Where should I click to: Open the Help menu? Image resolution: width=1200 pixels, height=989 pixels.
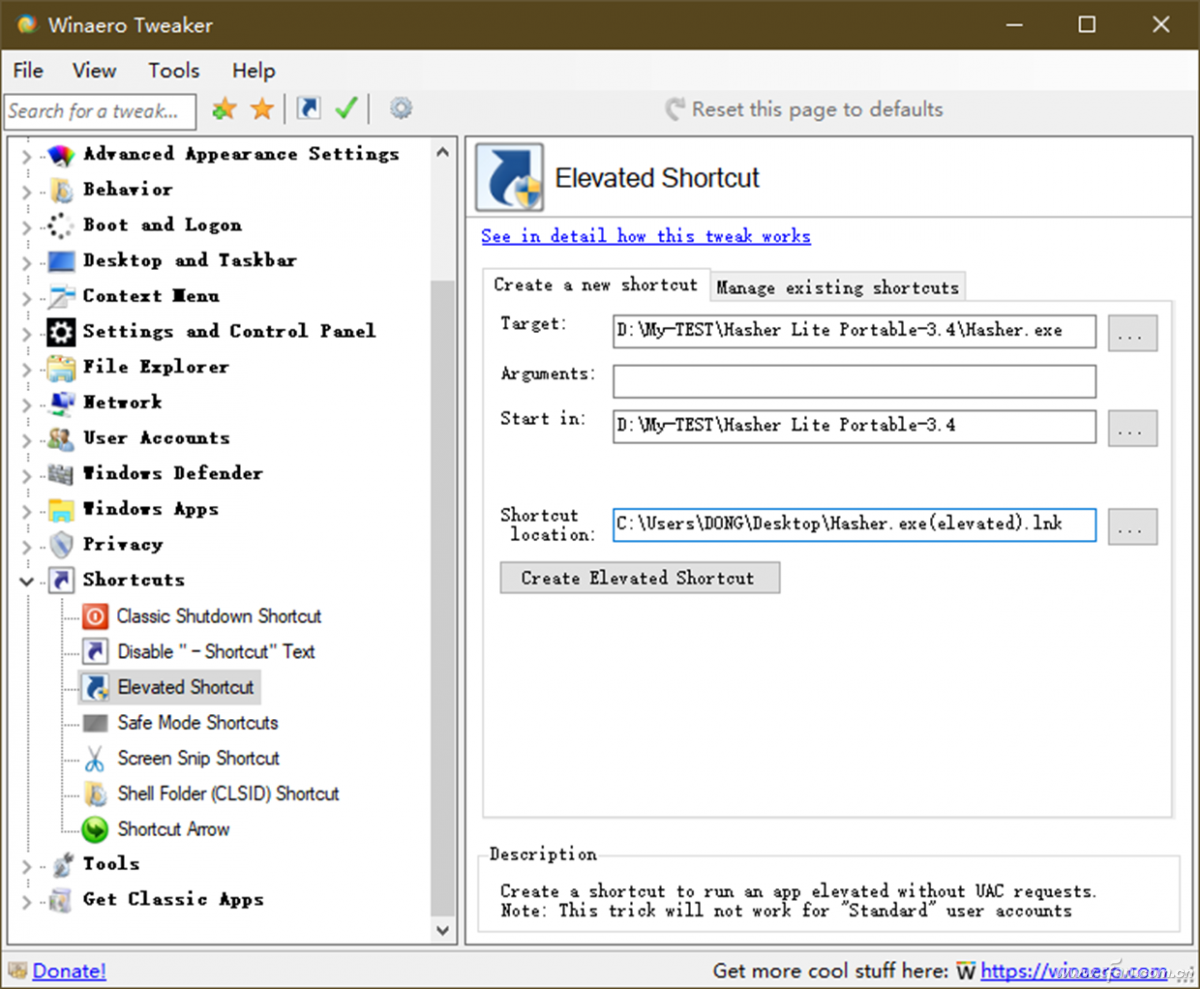[x=253, y=70]
